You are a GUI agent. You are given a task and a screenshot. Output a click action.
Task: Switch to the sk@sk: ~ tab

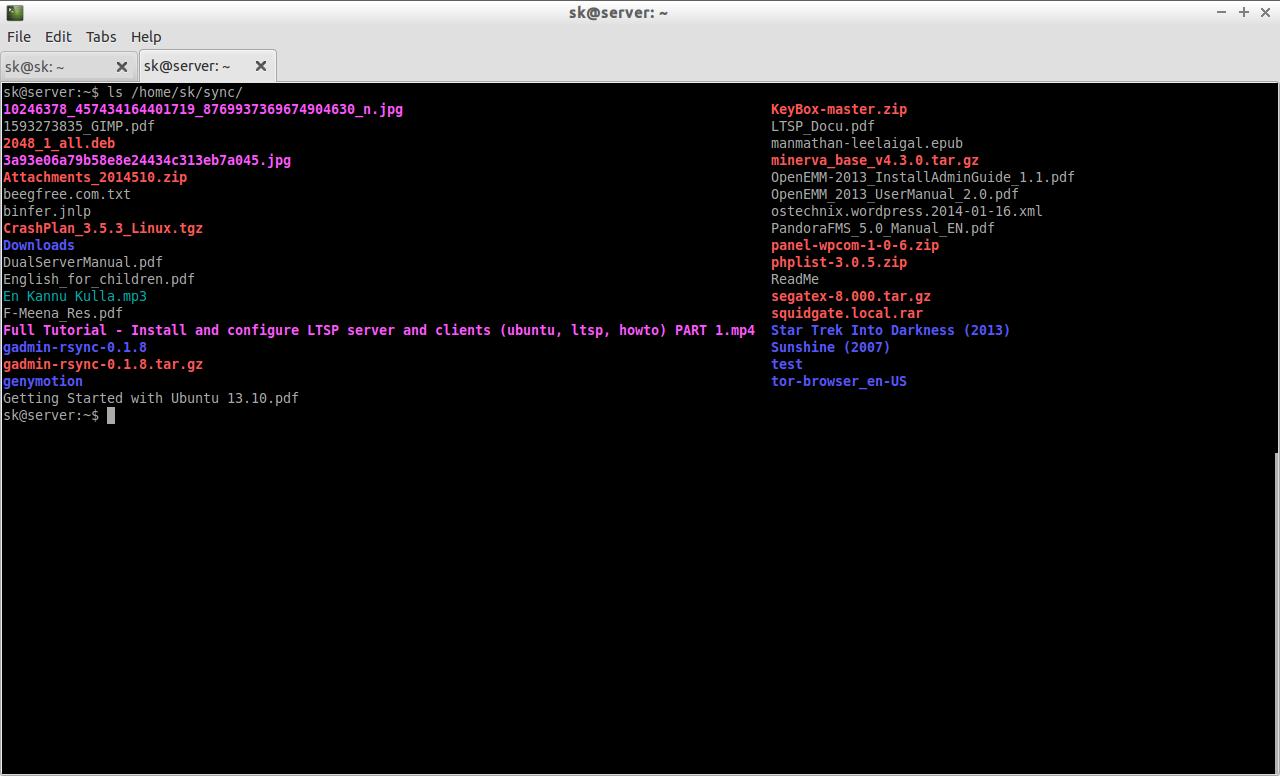[69, 67]
